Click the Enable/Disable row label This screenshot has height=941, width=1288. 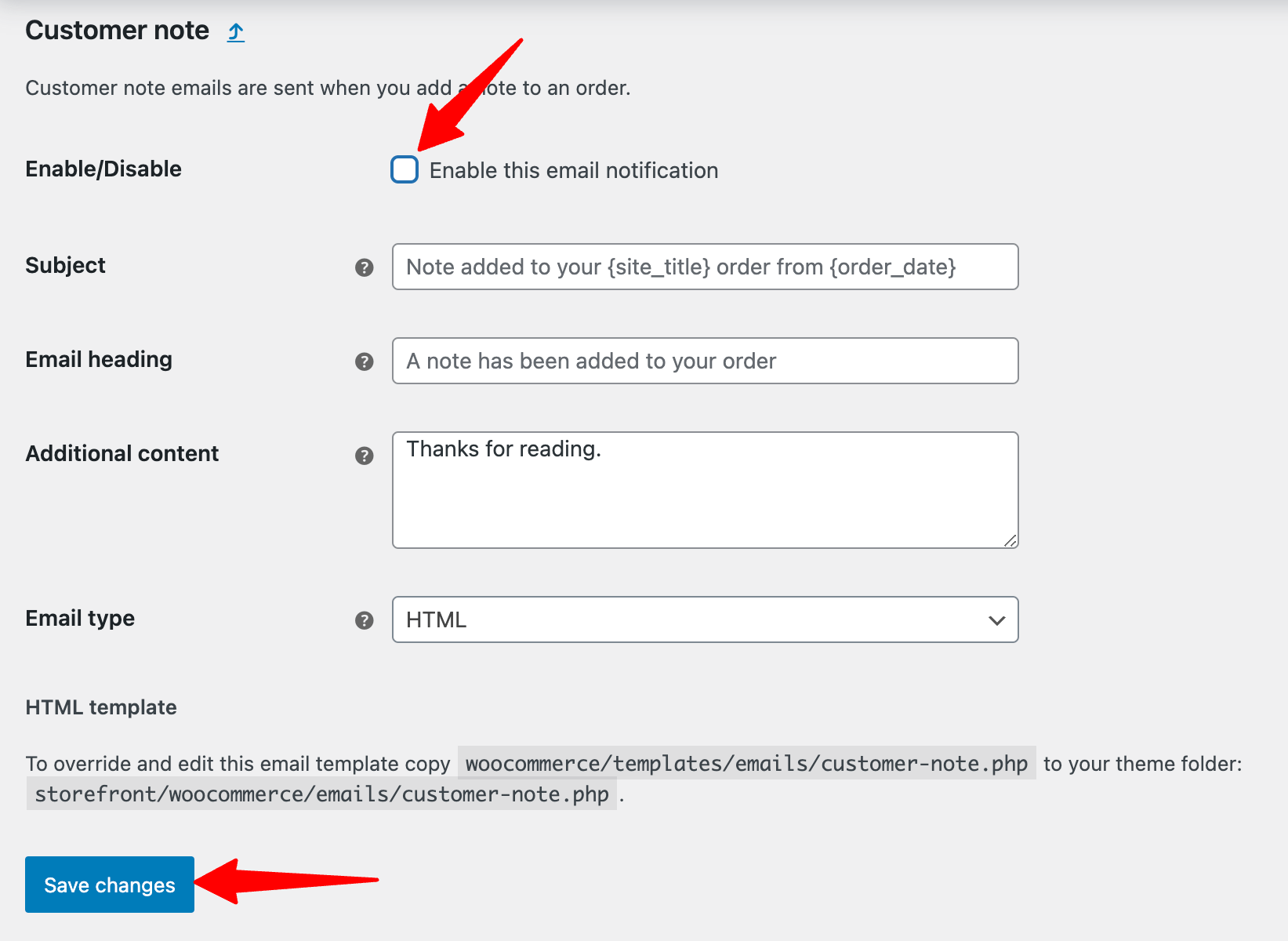[103, 169]
